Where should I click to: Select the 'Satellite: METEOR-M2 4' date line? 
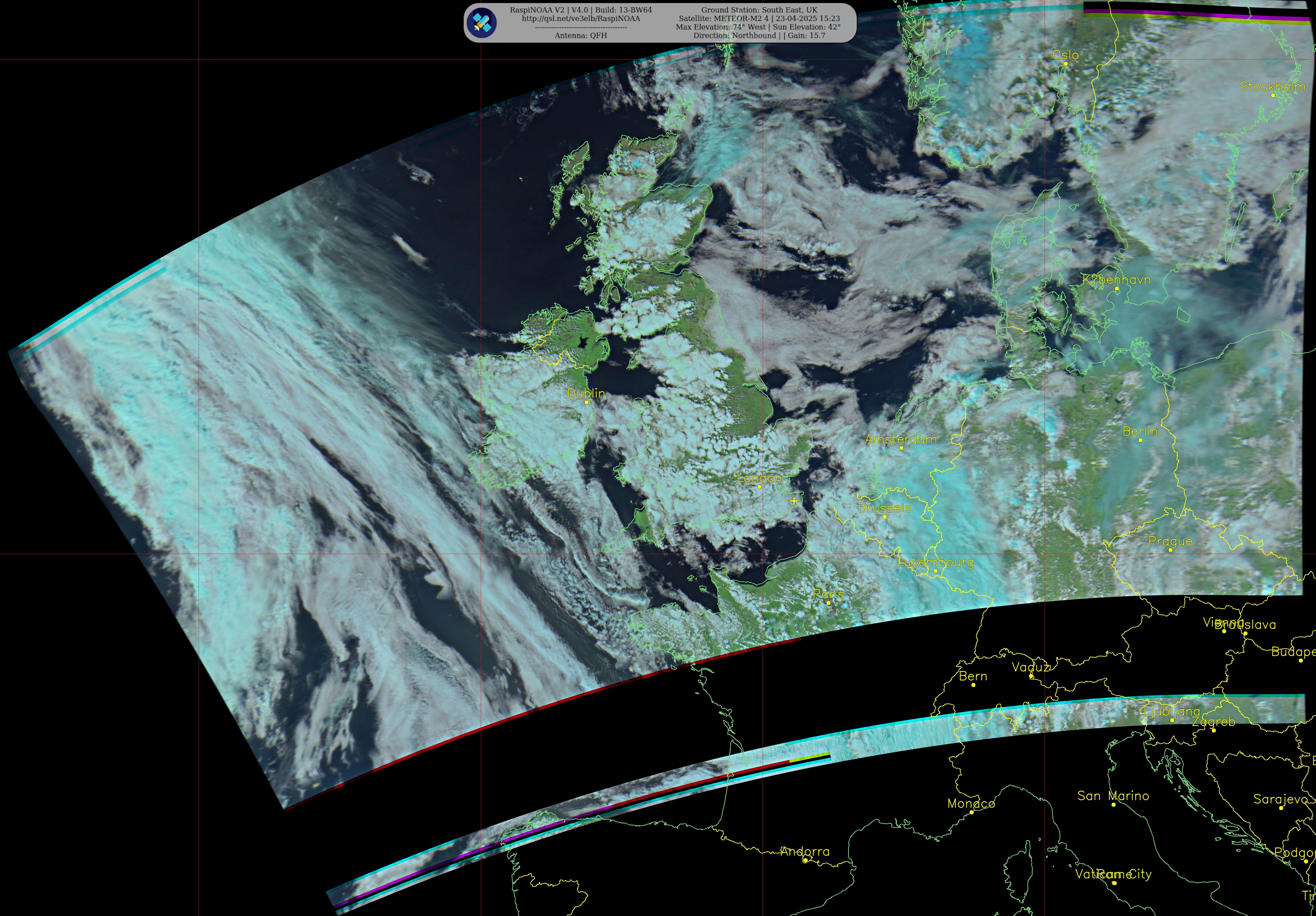[759, 18]
